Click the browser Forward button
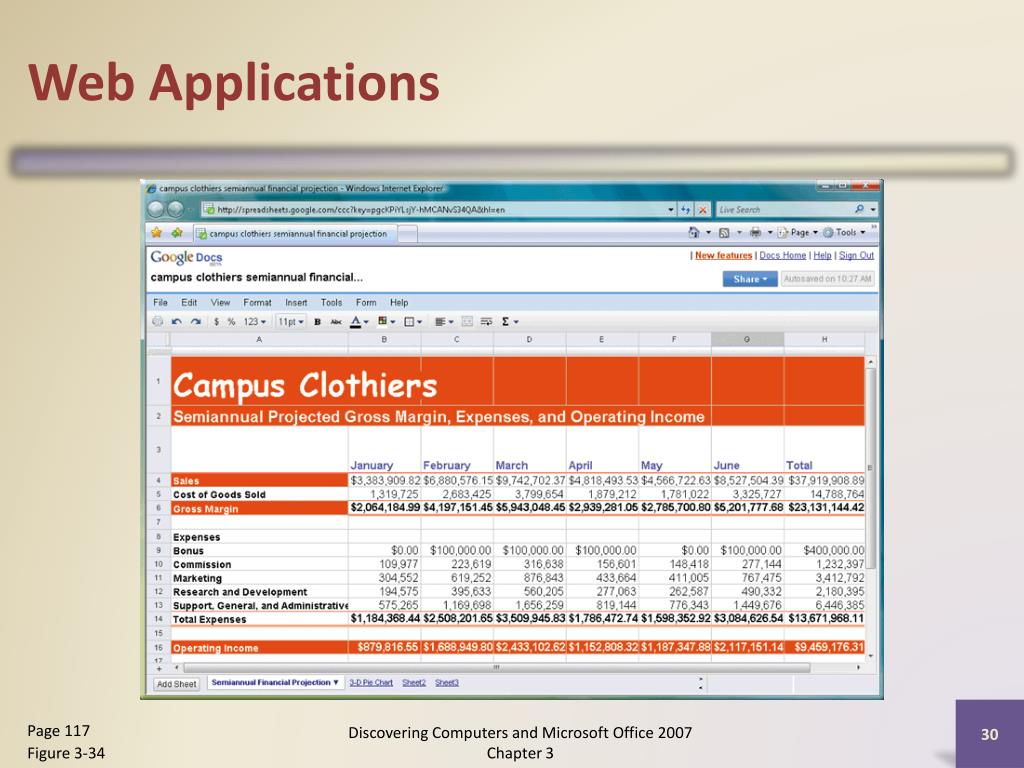1024x768 pixels. click(x=176, y=209)
